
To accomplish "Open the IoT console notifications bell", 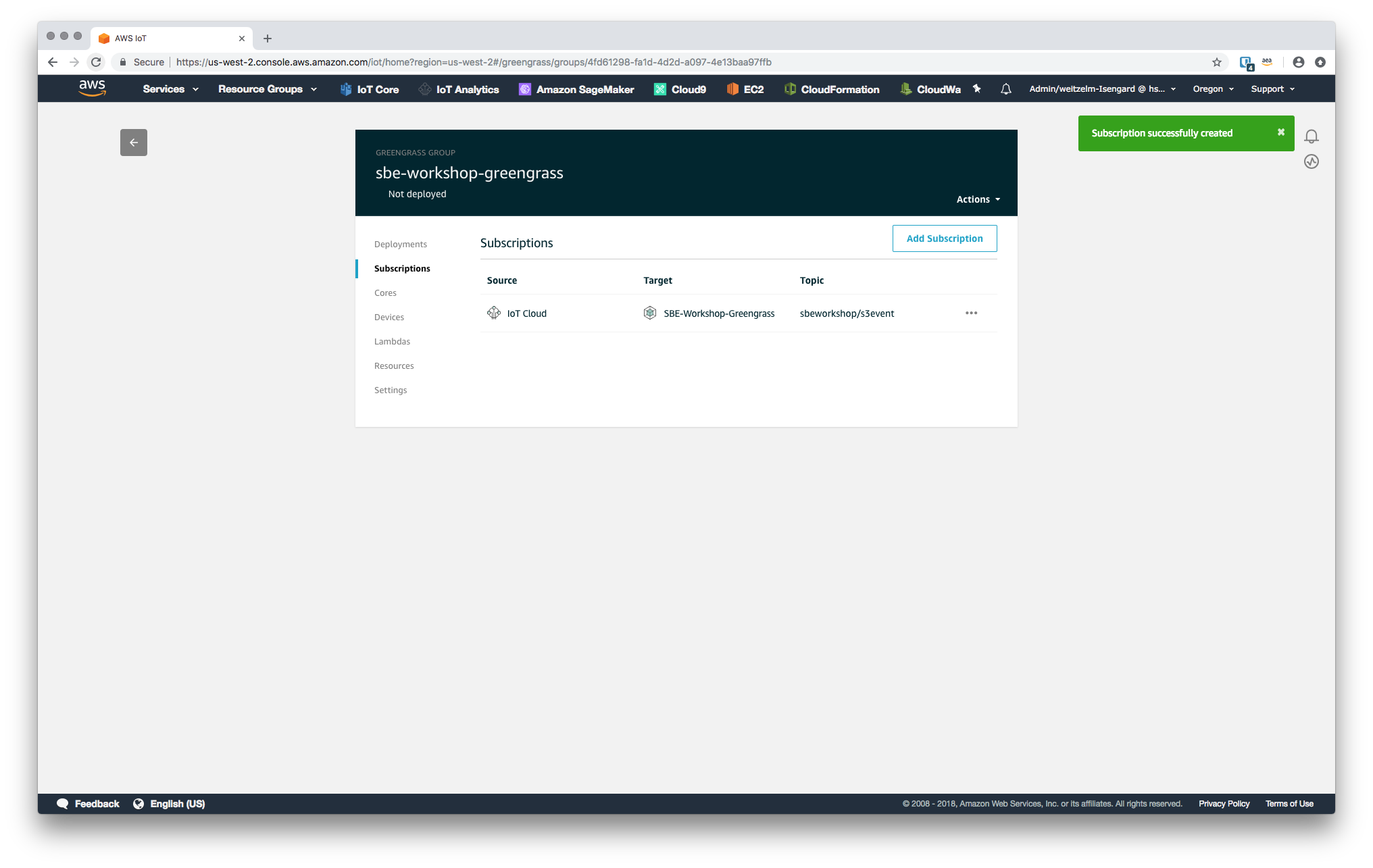I will [1312, 136].
